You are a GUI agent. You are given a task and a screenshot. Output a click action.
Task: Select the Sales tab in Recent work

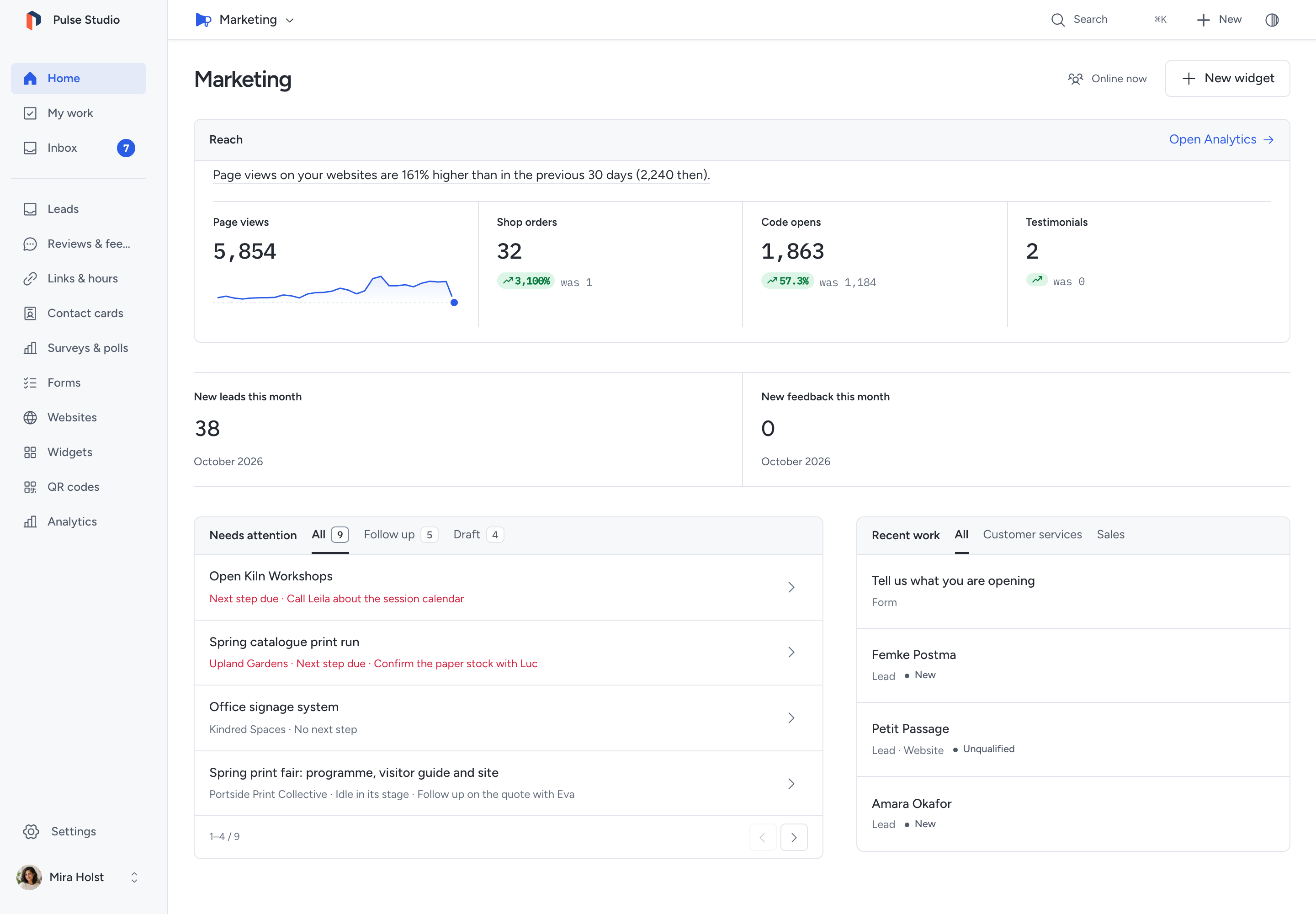tap(1110, 535)
